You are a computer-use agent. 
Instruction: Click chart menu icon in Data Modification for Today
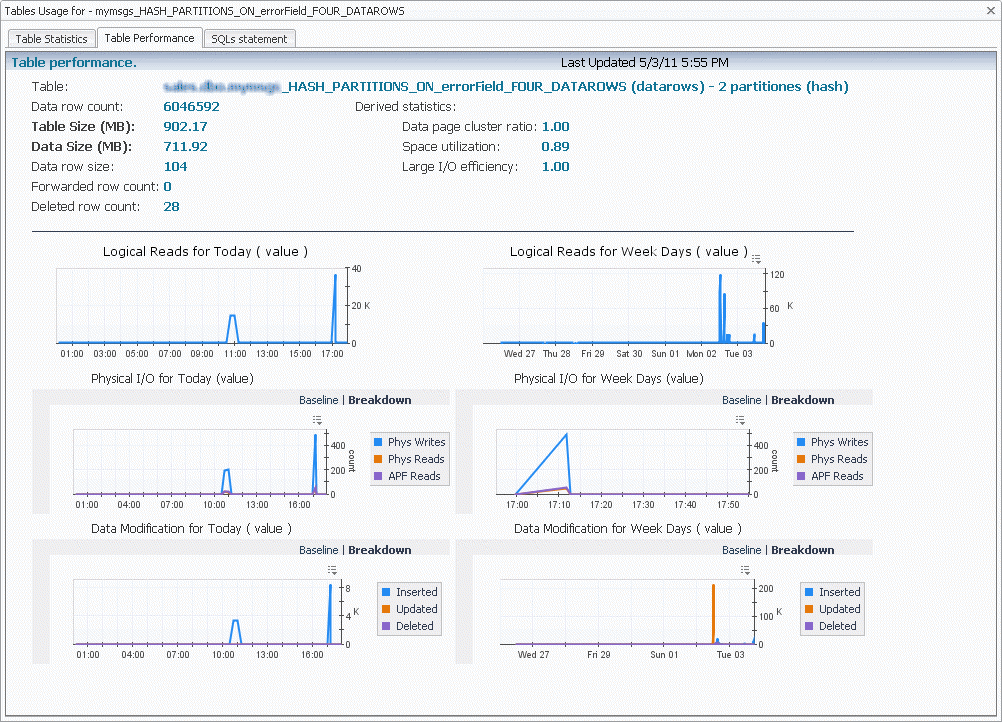(x=331, y=569)
